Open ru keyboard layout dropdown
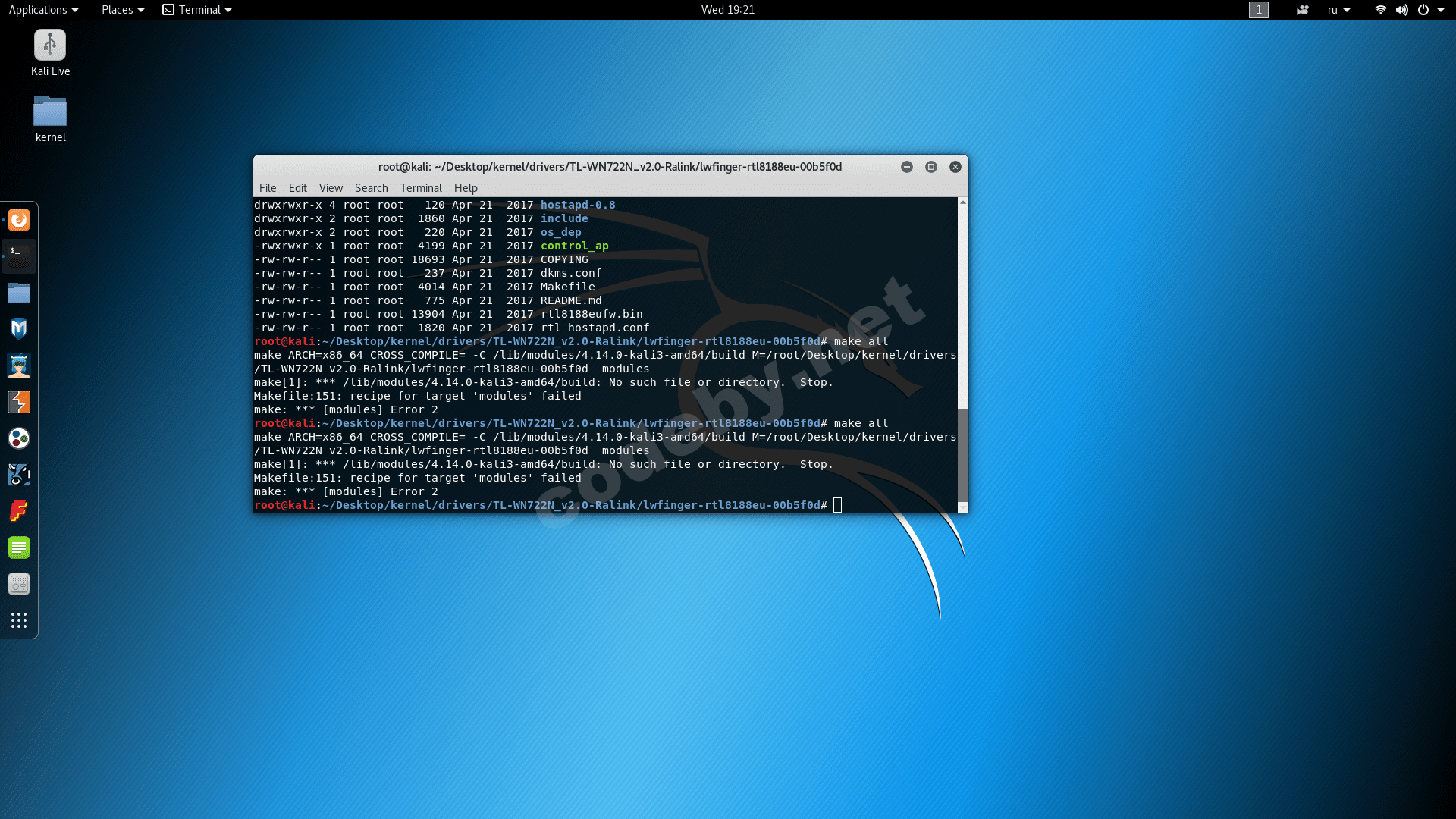 1338,10
